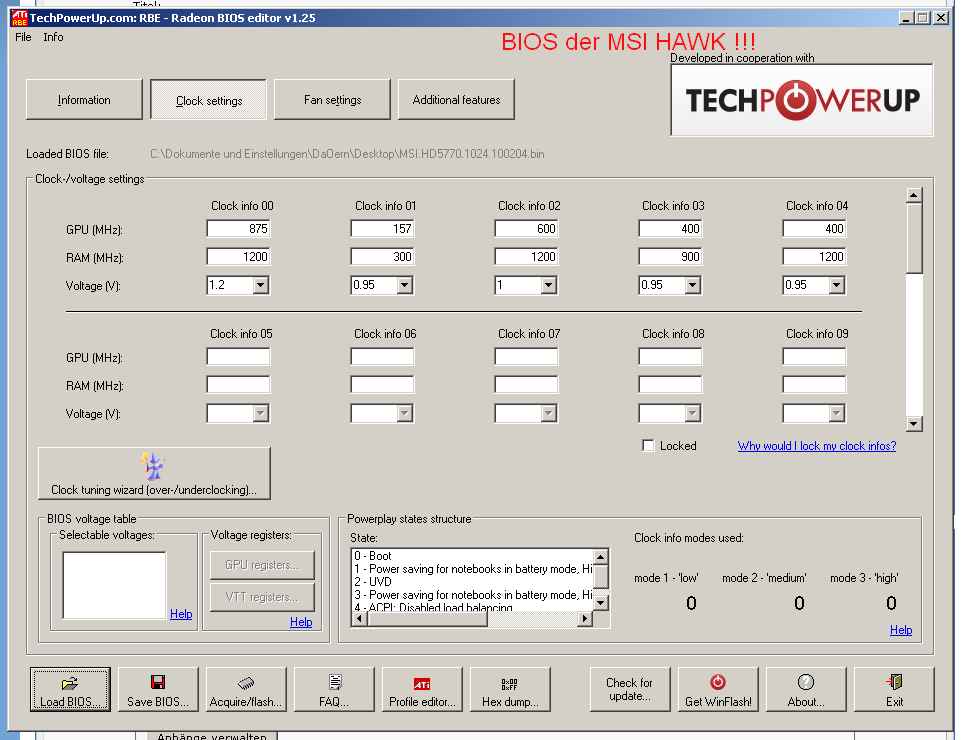
Task: Click Clock info 00 RAM MHz field
Action: pyautogui.click(x=239, y=257)
